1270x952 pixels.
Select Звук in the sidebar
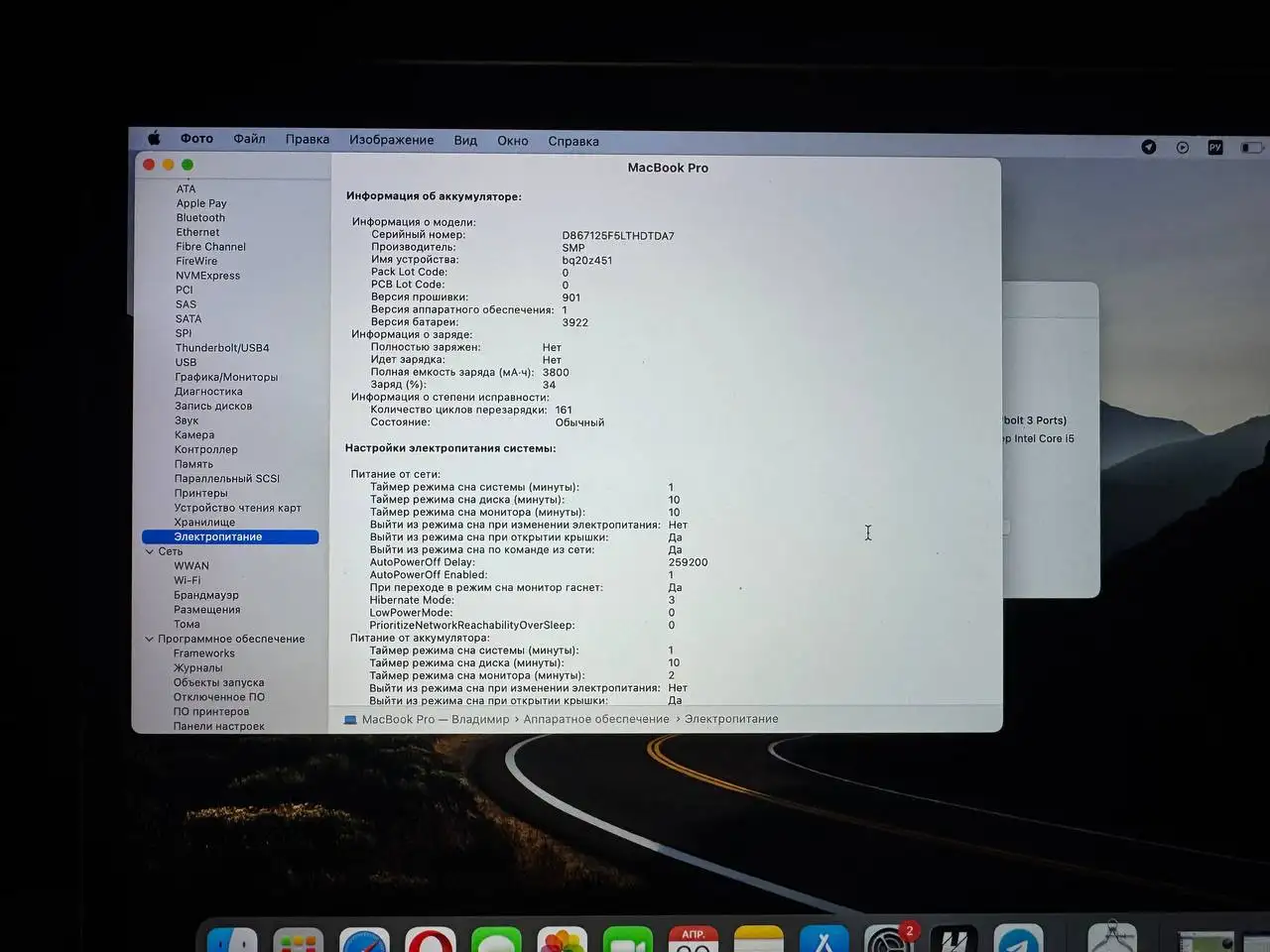[x=187, y=420]
